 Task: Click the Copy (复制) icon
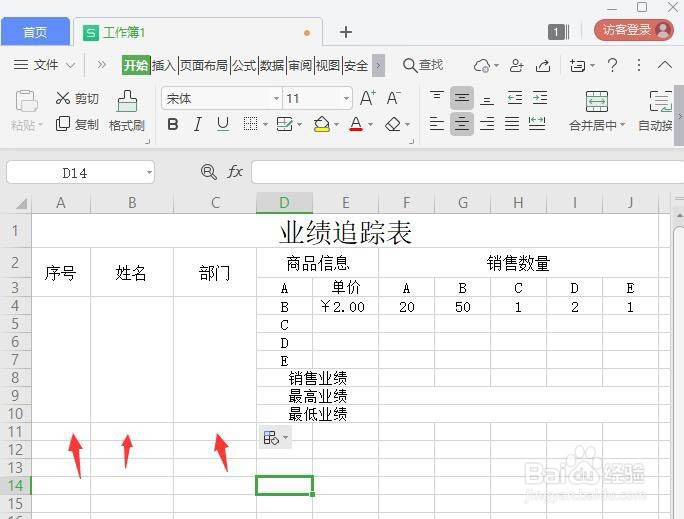click(63, 123)
